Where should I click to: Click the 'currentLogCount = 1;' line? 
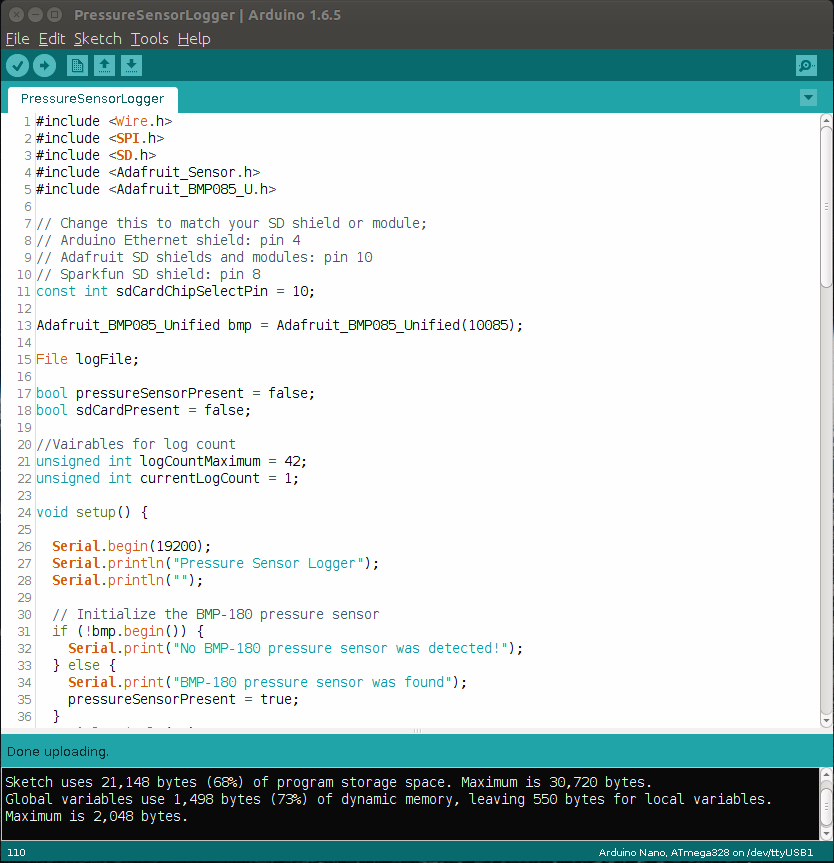(167, 478)
